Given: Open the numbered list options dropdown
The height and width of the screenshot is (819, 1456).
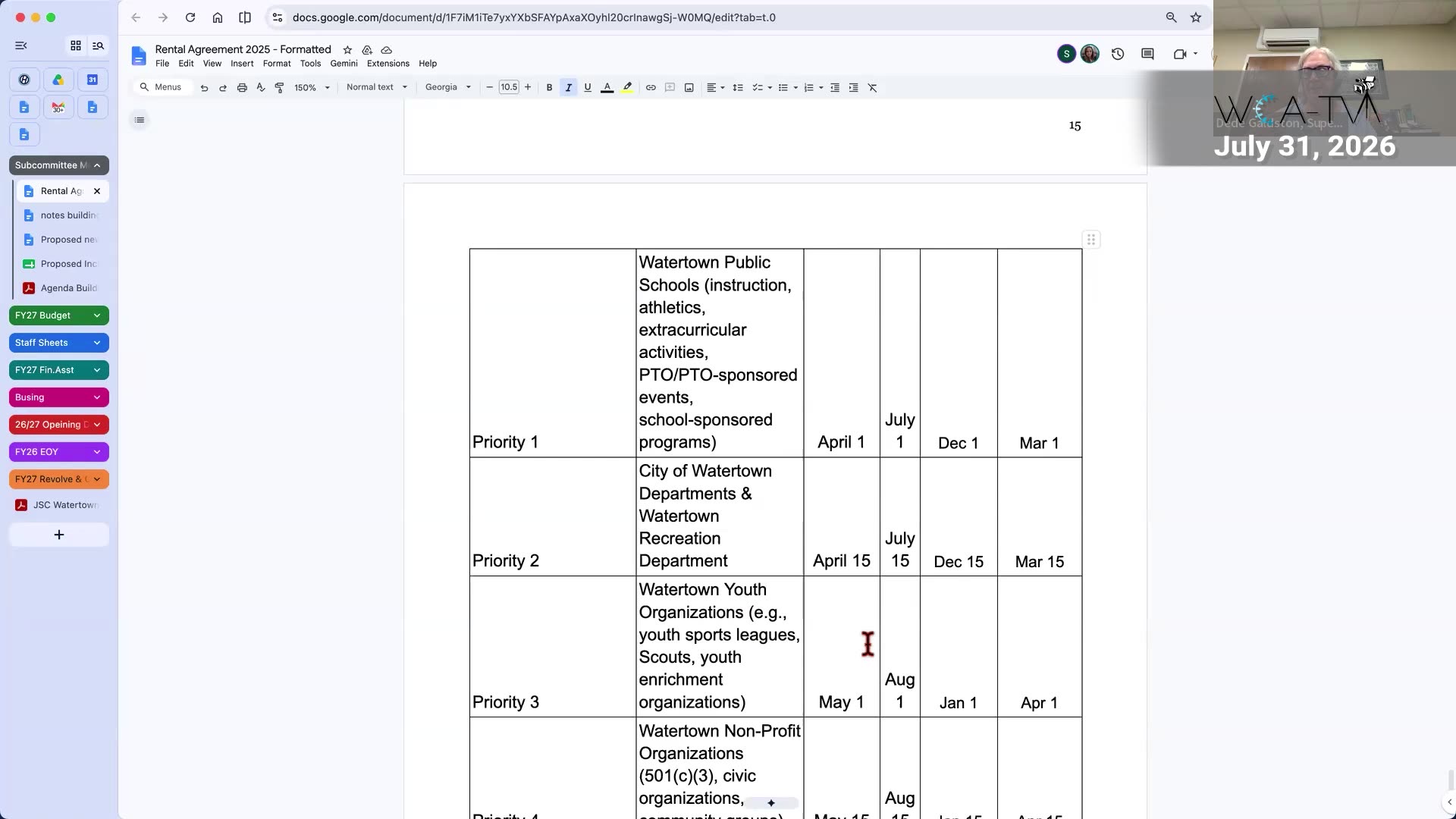Looking at the screenshot, I should pos(814,88).
